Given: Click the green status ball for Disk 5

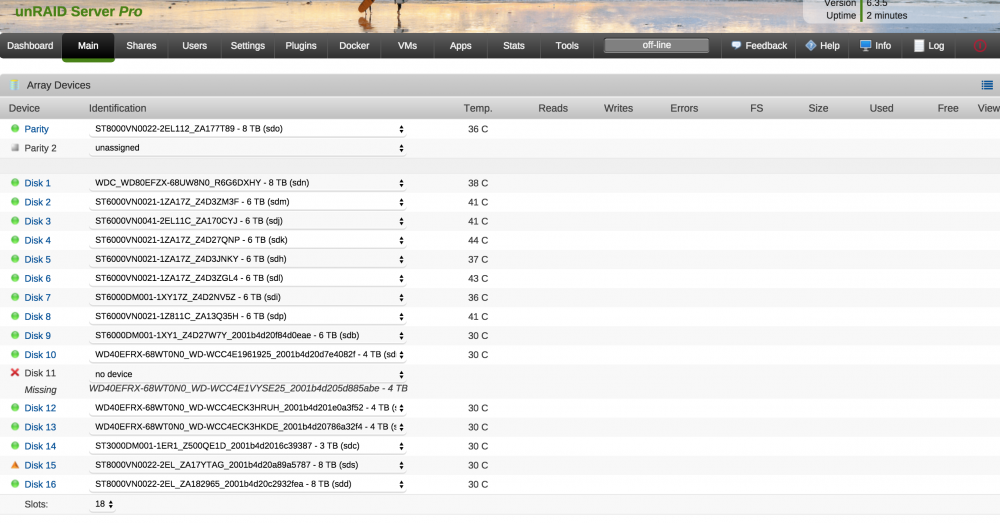Looking at the screenshot, I should click(15, 259).
